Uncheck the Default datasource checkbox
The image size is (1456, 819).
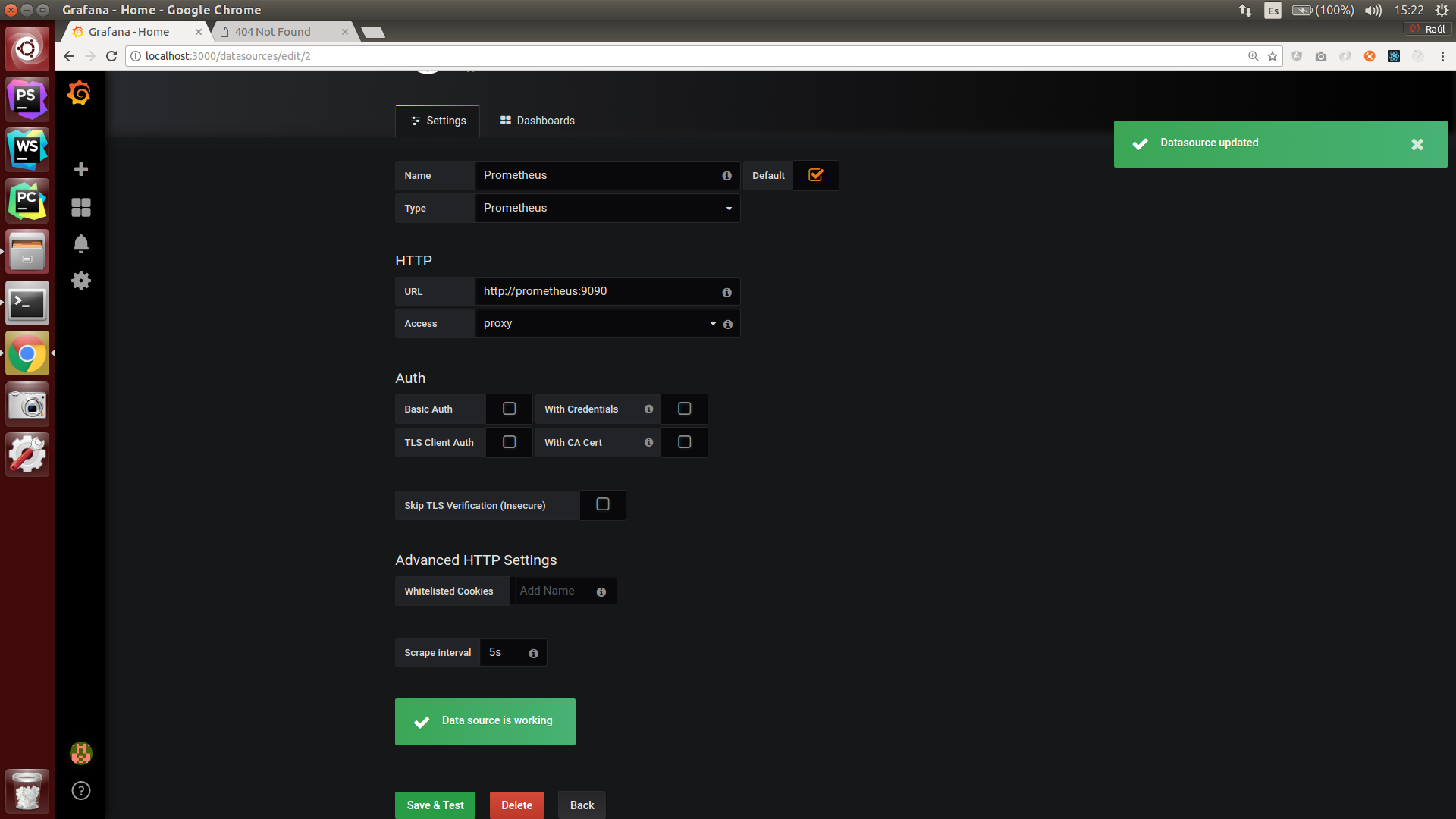click(816, 175)
